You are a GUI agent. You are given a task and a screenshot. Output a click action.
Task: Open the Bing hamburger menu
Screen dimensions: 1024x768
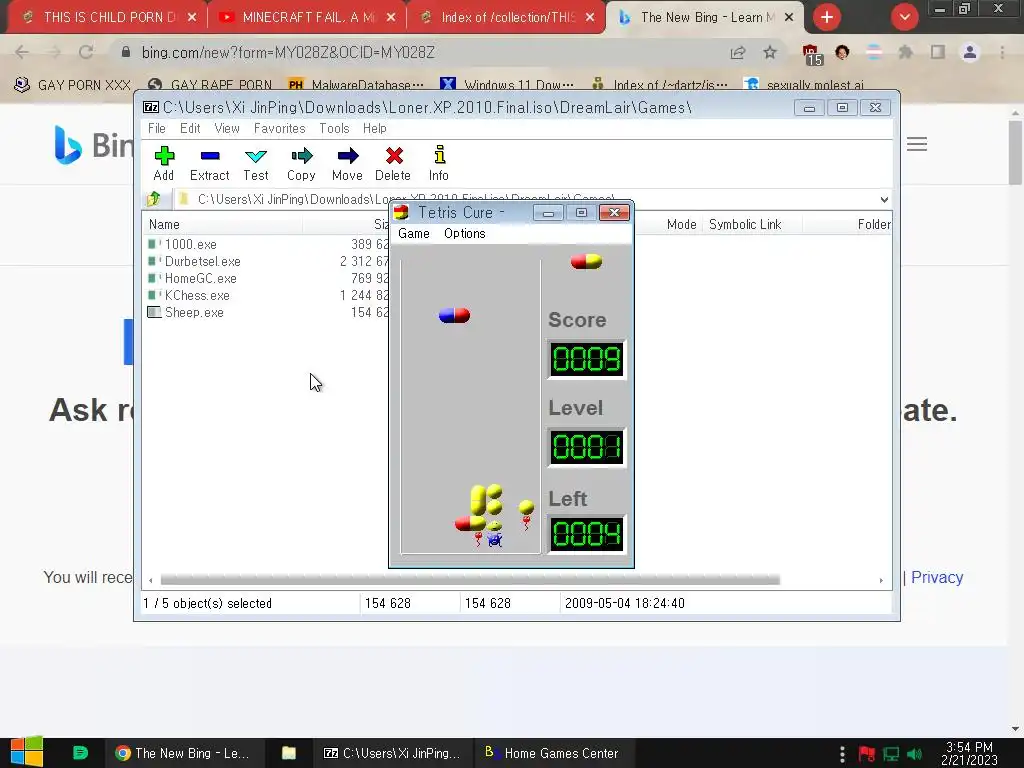917,144
